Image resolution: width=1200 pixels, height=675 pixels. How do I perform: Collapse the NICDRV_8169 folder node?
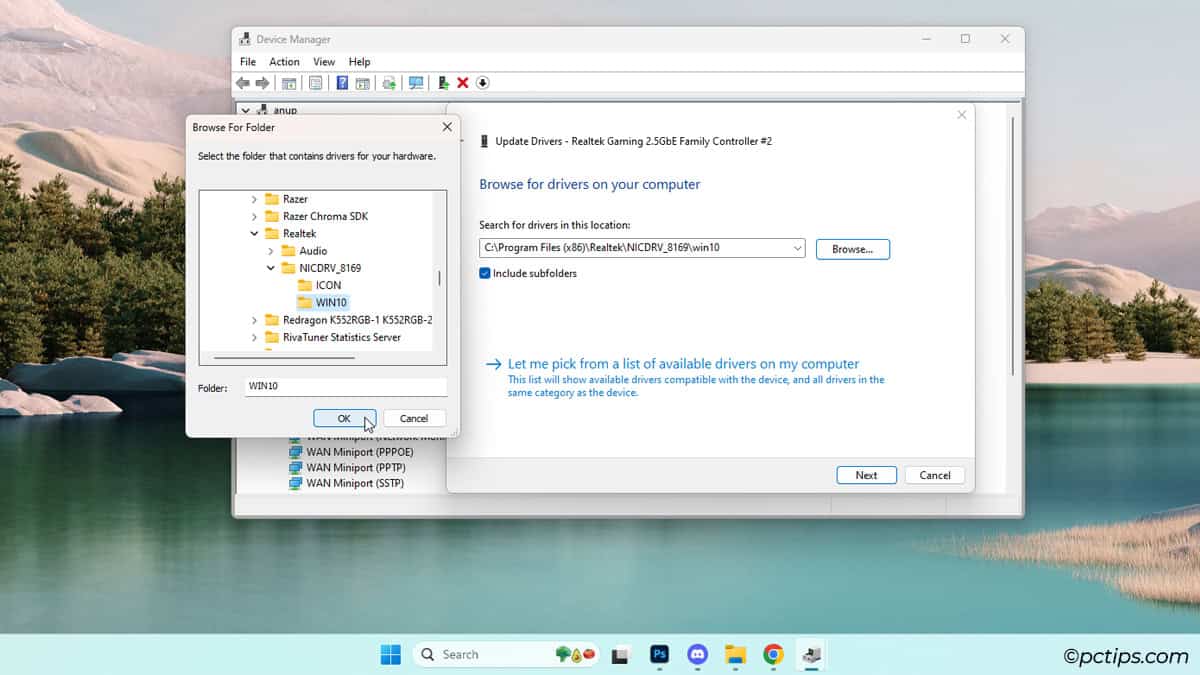coord(271,268)
